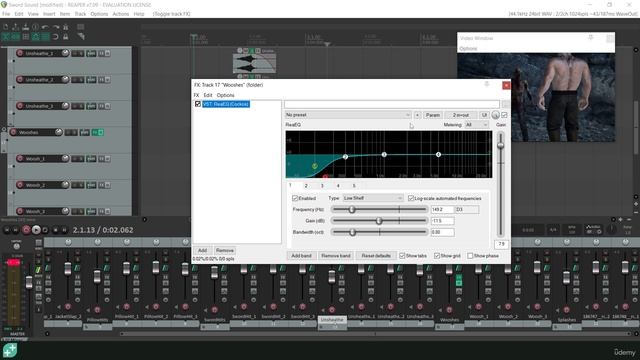Screen dimensions: 640x360
Task: Click the Remove band button
Action: pyautogui.click(x=336, y=256)
